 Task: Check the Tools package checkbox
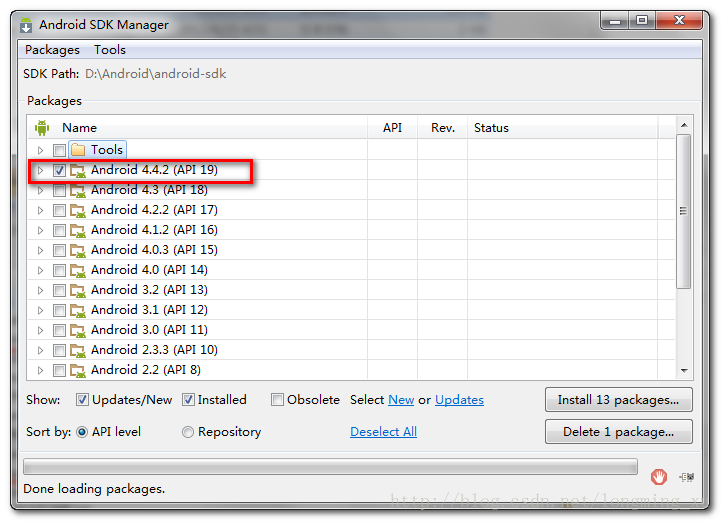59,150
